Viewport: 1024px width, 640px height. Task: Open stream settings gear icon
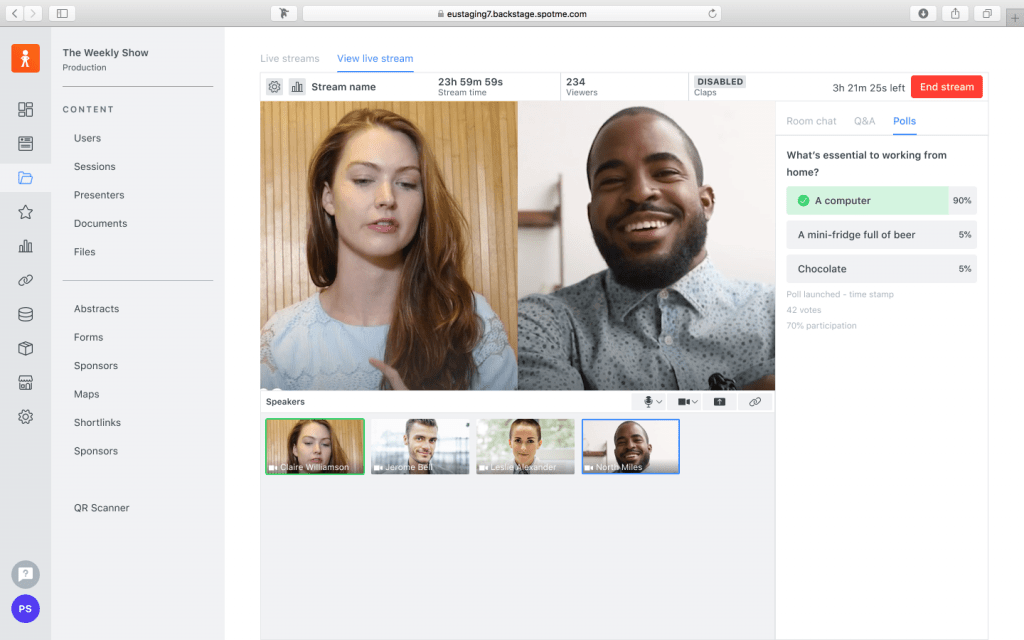[274, 87]
